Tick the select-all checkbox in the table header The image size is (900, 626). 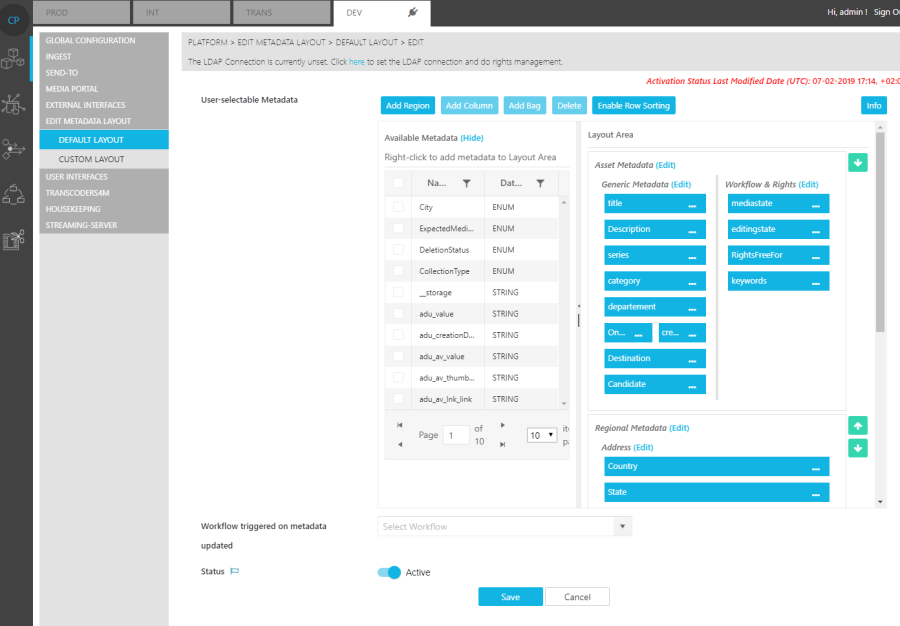tap(399, 183)
